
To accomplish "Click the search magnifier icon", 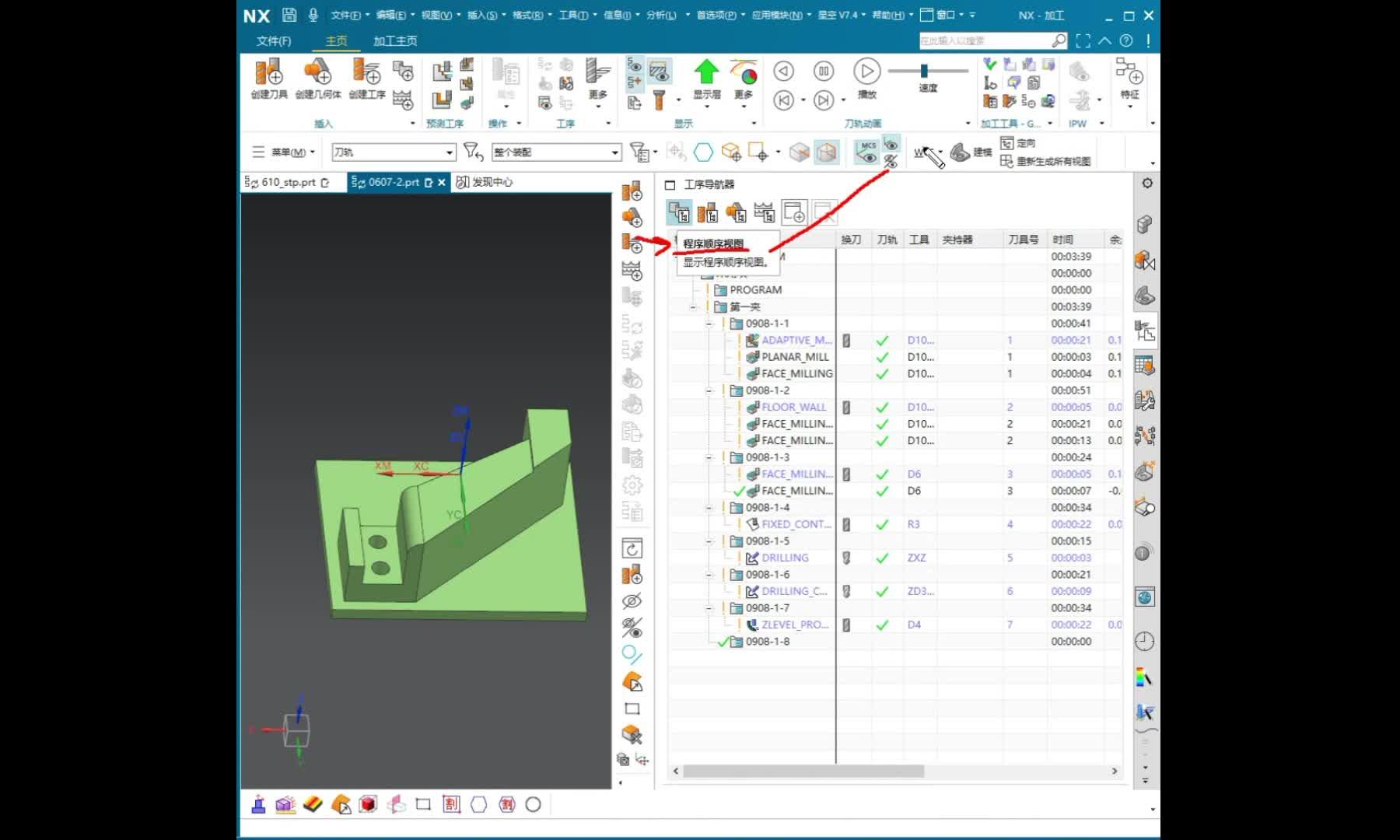I will tap(1059, 40).
